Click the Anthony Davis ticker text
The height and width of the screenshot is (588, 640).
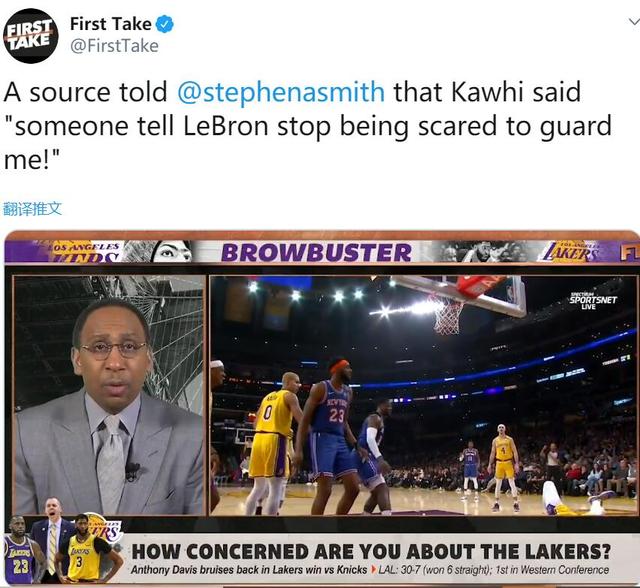point(249,570)
